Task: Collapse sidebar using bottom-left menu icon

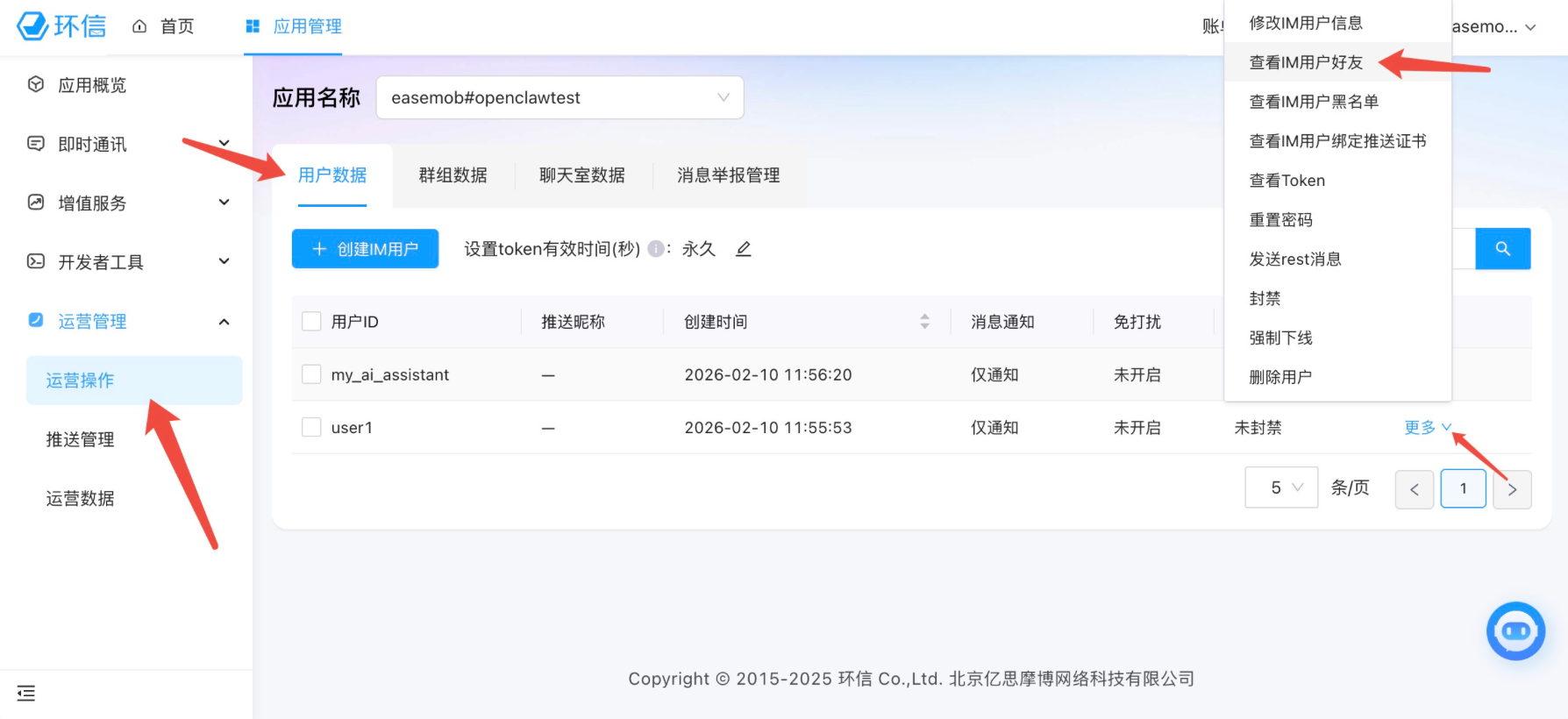Action: [x=26, y=694]
